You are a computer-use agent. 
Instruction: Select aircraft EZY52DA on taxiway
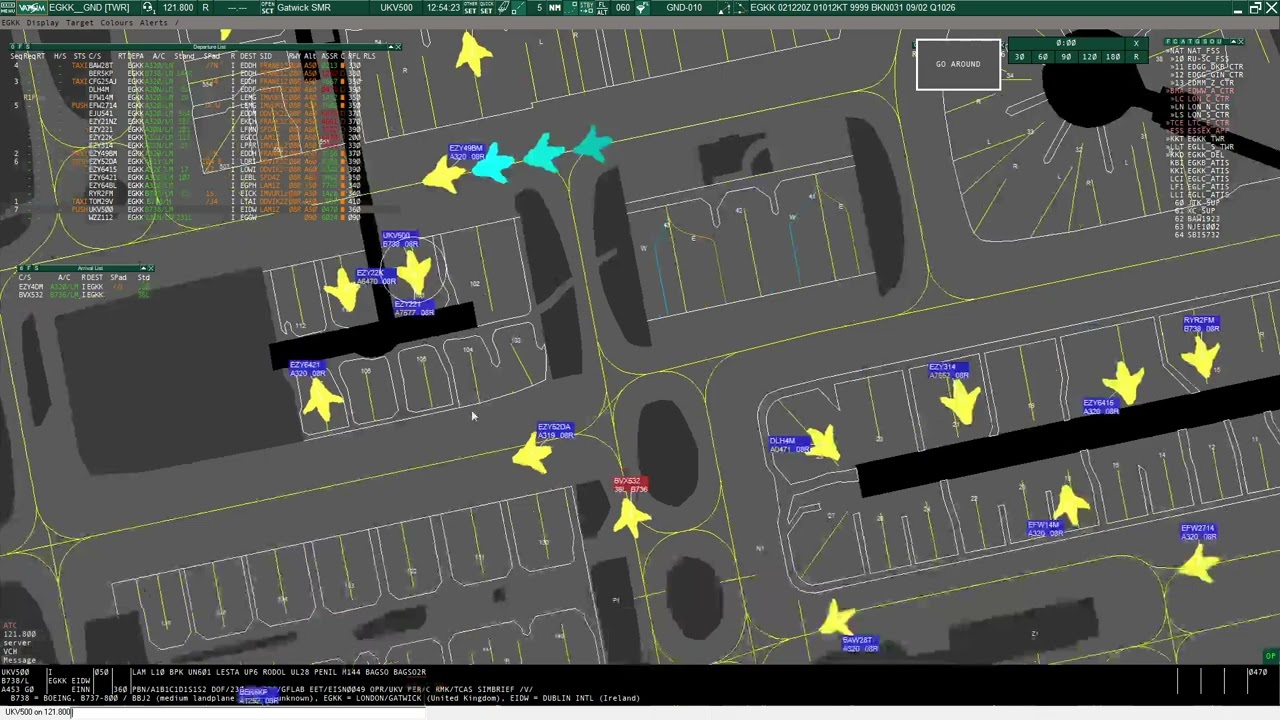click(533, 456)
